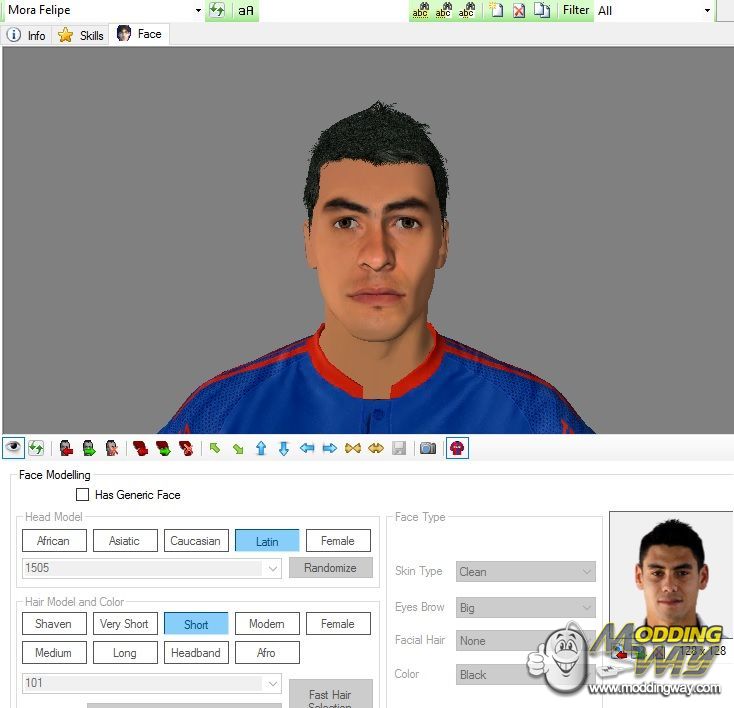Click the blue left arrow icon
The width and height of the screenshot is (734, 708).
pyautogui.click(x=306, y=448)
